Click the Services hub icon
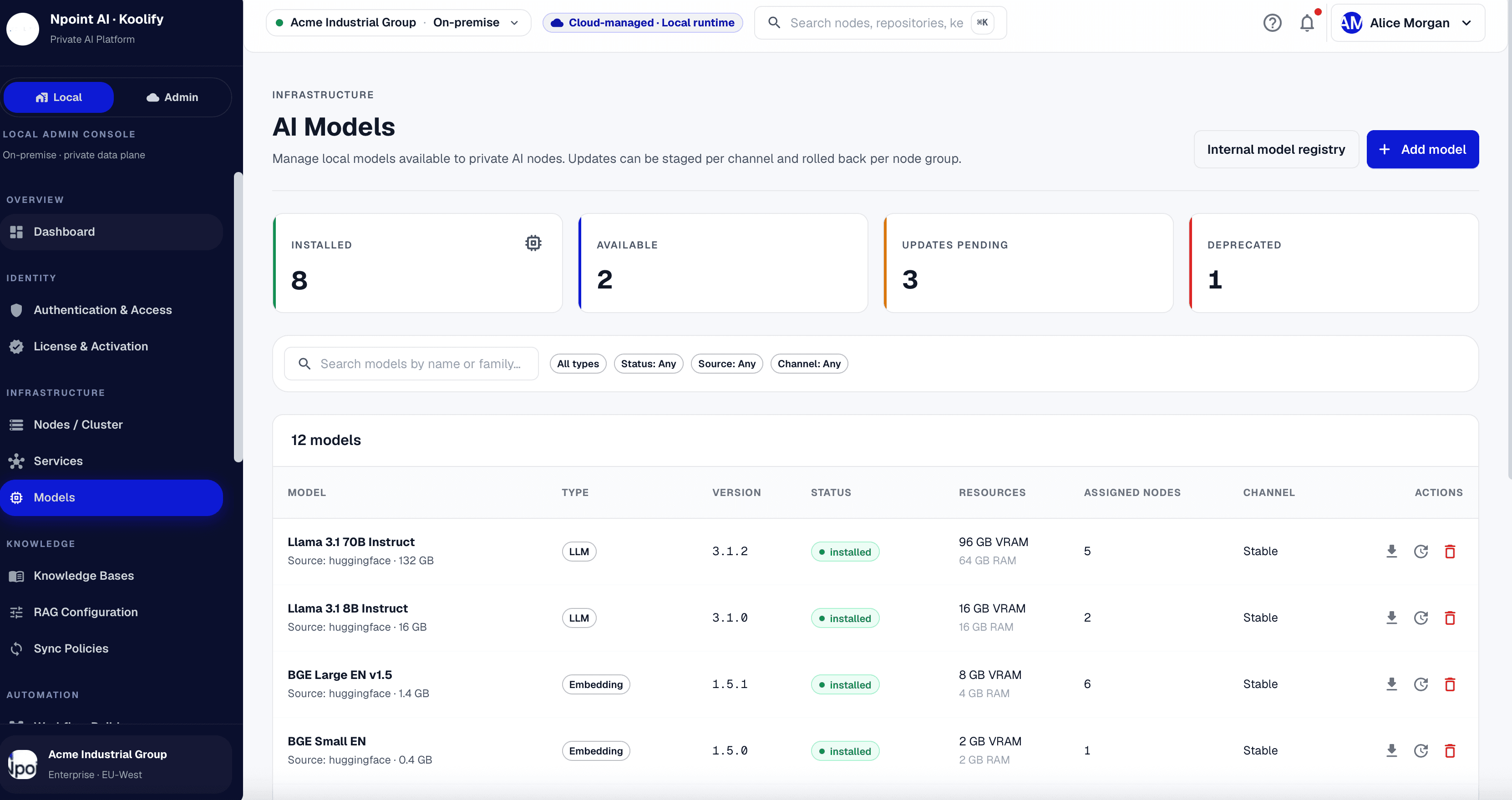This screenshot has height=800, width=1512. pyautogui.click(x=16, y=461)
